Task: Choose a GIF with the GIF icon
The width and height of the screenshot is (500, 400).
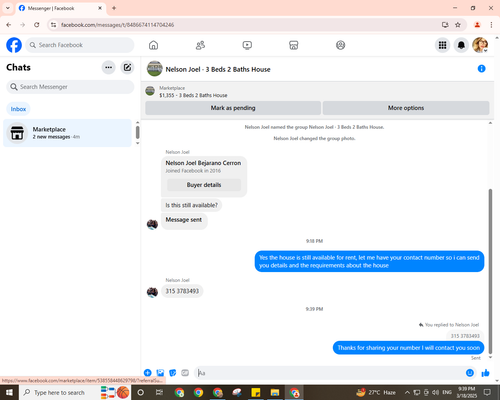Action: tap(185, 373)
